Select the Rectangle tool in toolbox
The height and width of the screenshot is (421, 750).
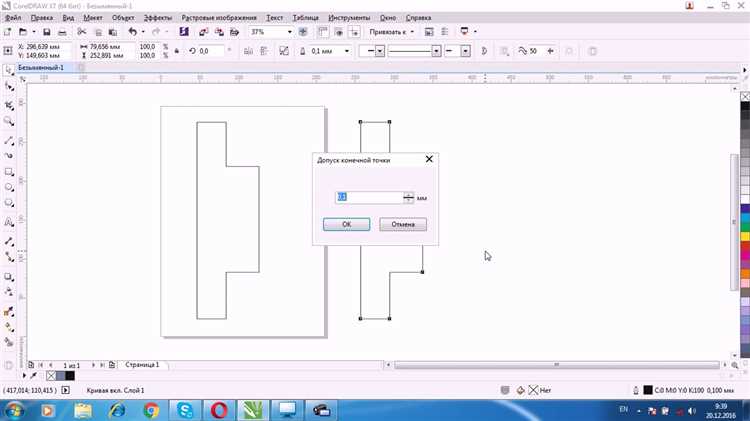(x=10, y=172)
